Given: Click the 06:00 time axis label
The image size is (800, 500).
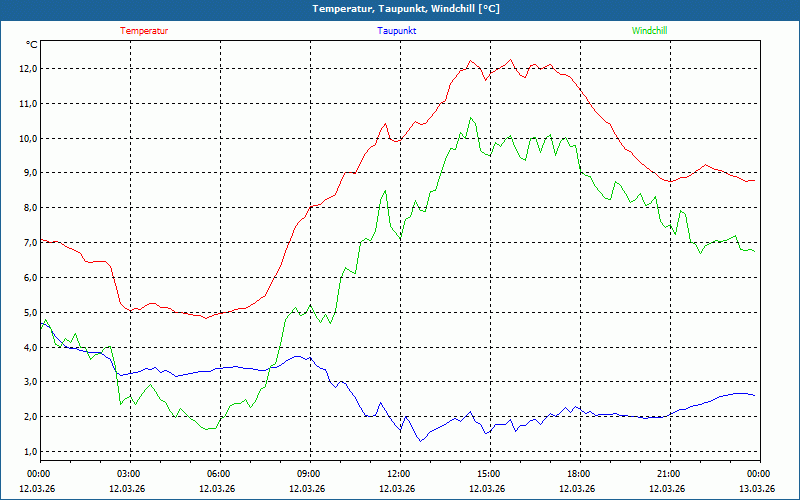Looking at the screenshot, I should [x=218, y=474].
